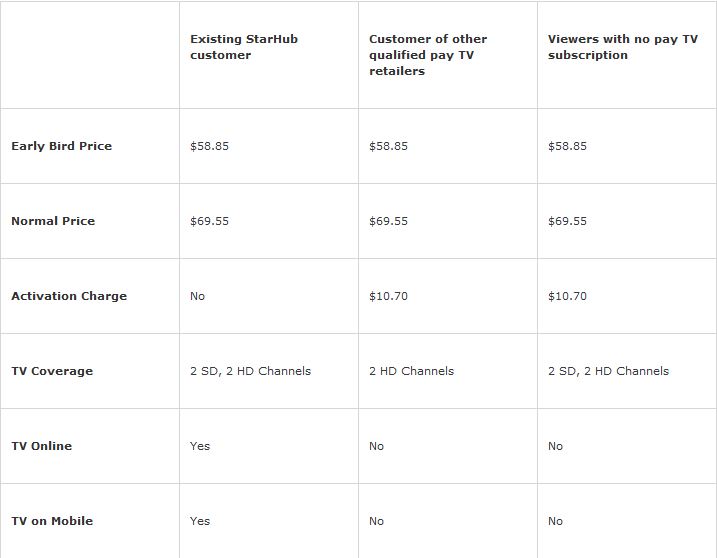Click TV Online 'No' under other pay TV retailers

[x=376, y=446]
